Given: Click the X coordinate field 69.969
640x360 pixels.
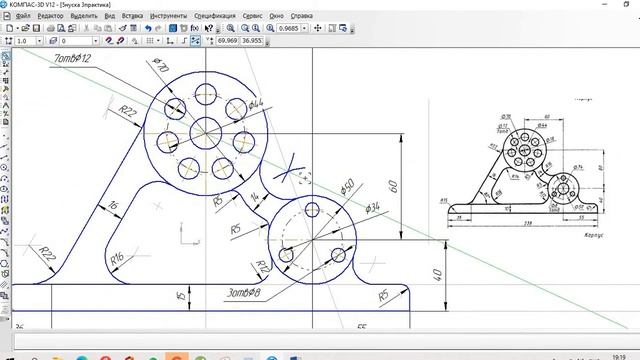Looking at the screenshot, I should [x=227, y=41].
